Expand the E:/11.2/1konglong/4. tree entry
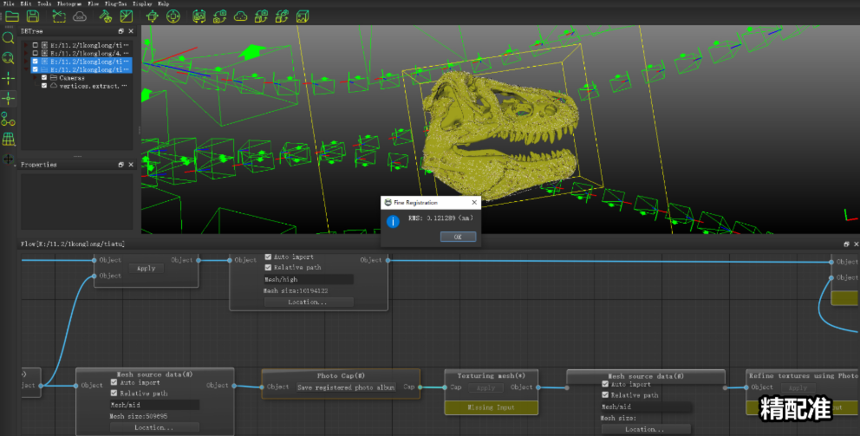860x436 pixels. 26,53
